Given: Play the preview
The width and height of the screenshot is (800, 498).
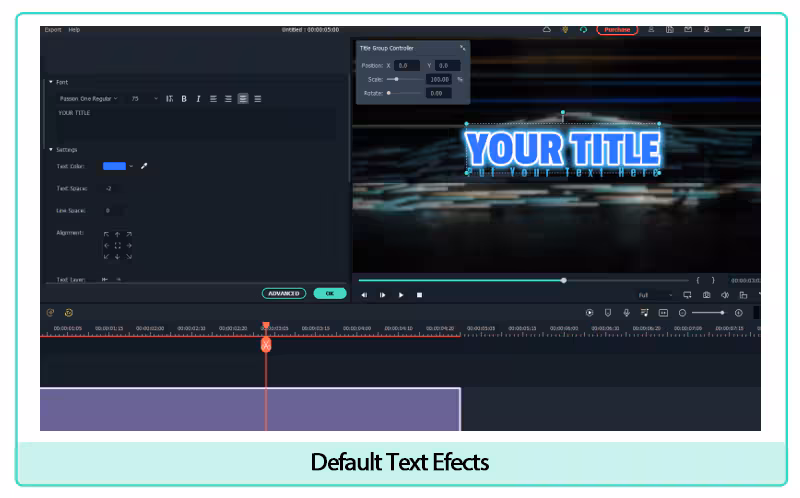Looking at the screenshot, I should click(x=401, y=295).
